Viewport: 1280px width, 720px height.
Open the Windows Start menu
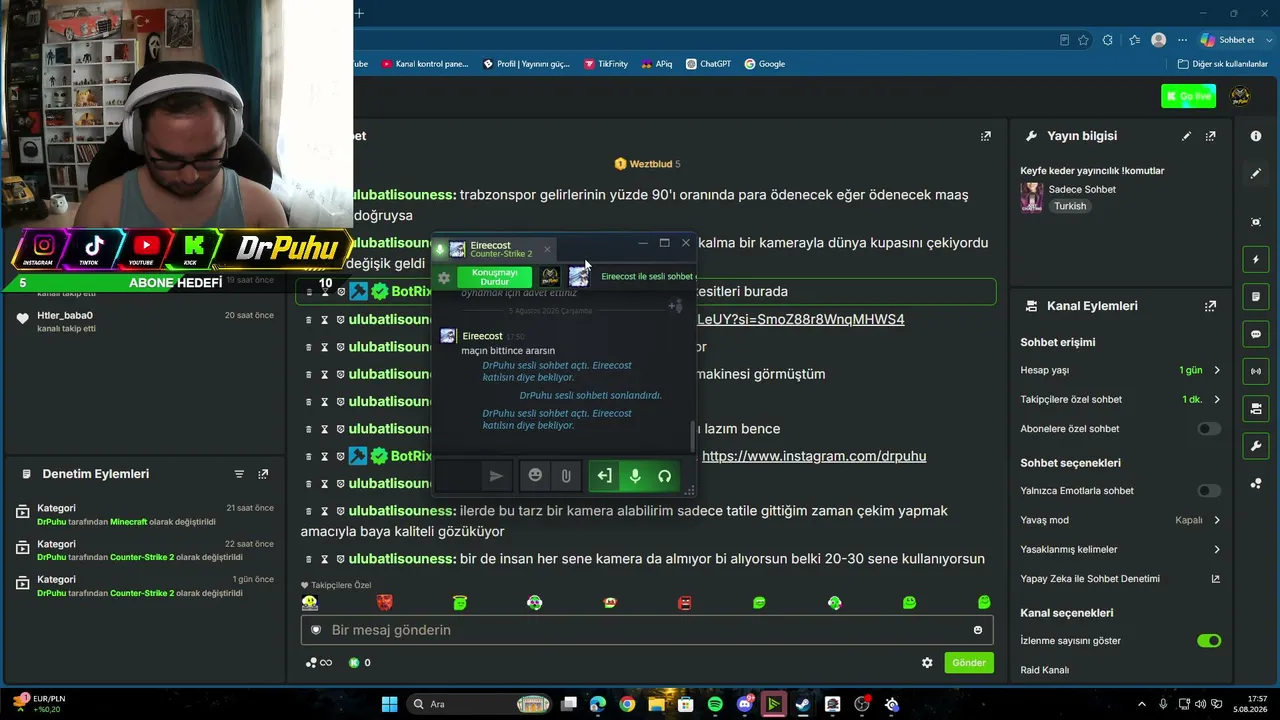pos(389,704)
